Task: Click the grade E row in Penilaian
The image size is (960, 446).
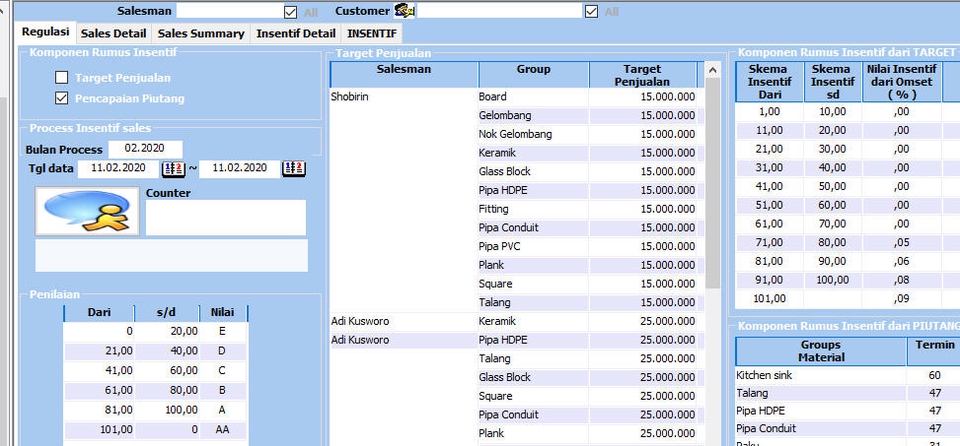Action: click(156, 331)
